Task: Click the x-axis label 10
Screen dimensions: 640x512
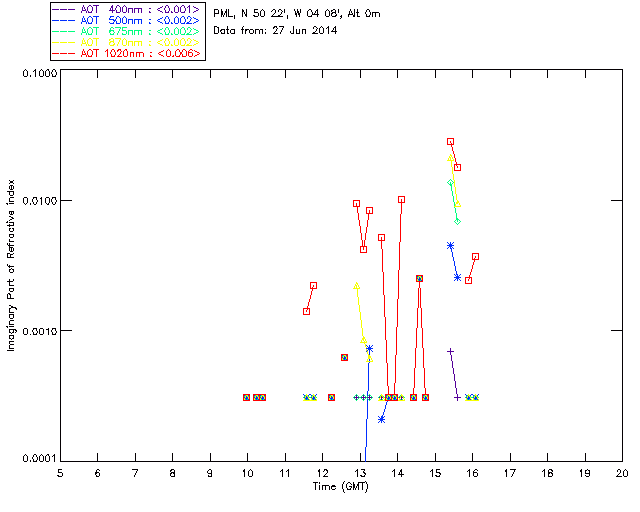Action: [x=247, y=473]
